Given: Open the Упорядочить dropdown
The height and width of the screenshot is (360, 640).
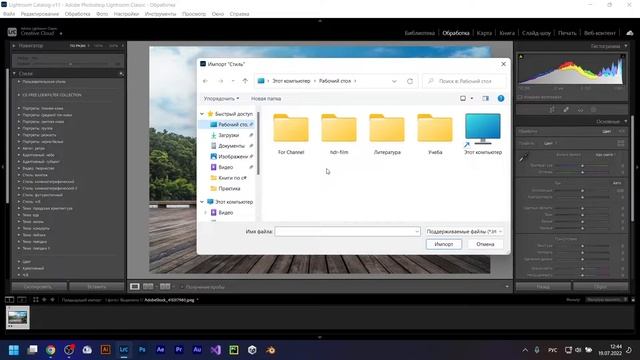Looking at the screenshot, I should [221, 98].
